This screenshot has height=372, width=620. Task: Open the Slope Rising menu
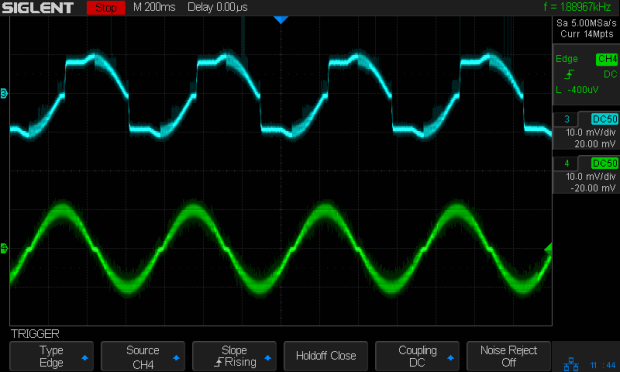click(x=234, y=356)
